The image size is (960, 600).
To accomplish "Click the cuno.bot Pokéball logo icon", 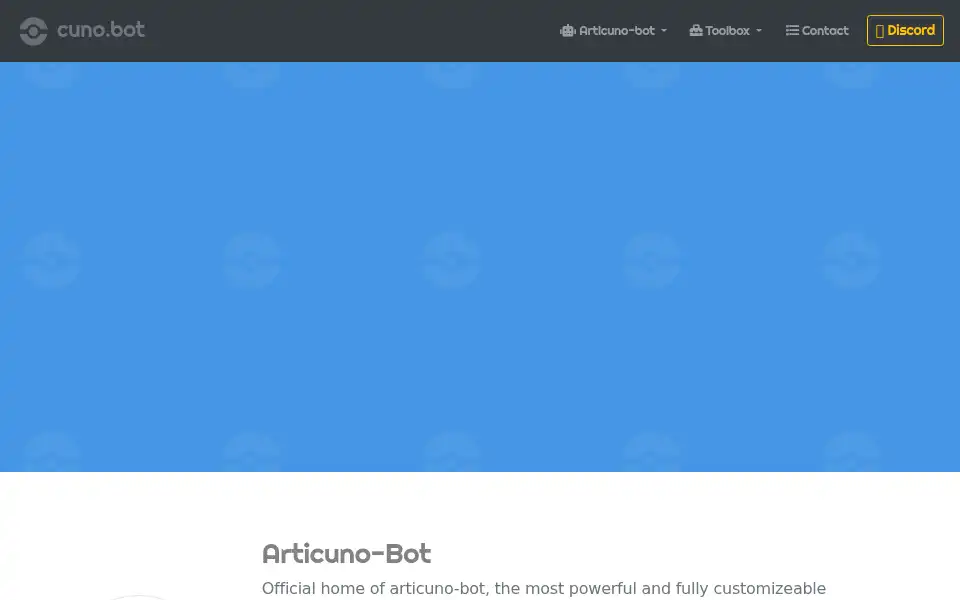I will tap(33, 31).
